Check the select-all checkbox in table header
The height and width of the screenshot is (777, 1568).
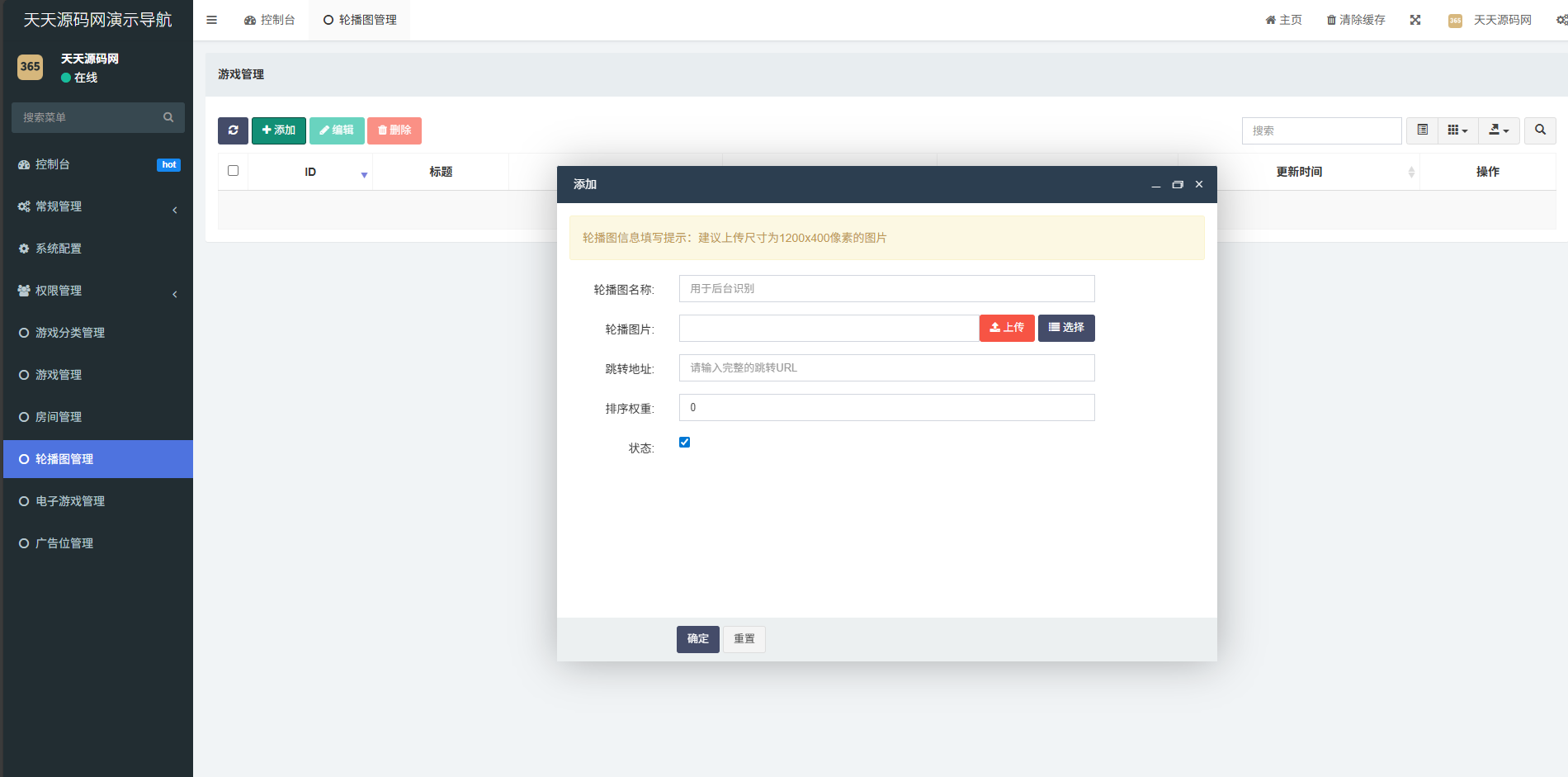(234, 171)
